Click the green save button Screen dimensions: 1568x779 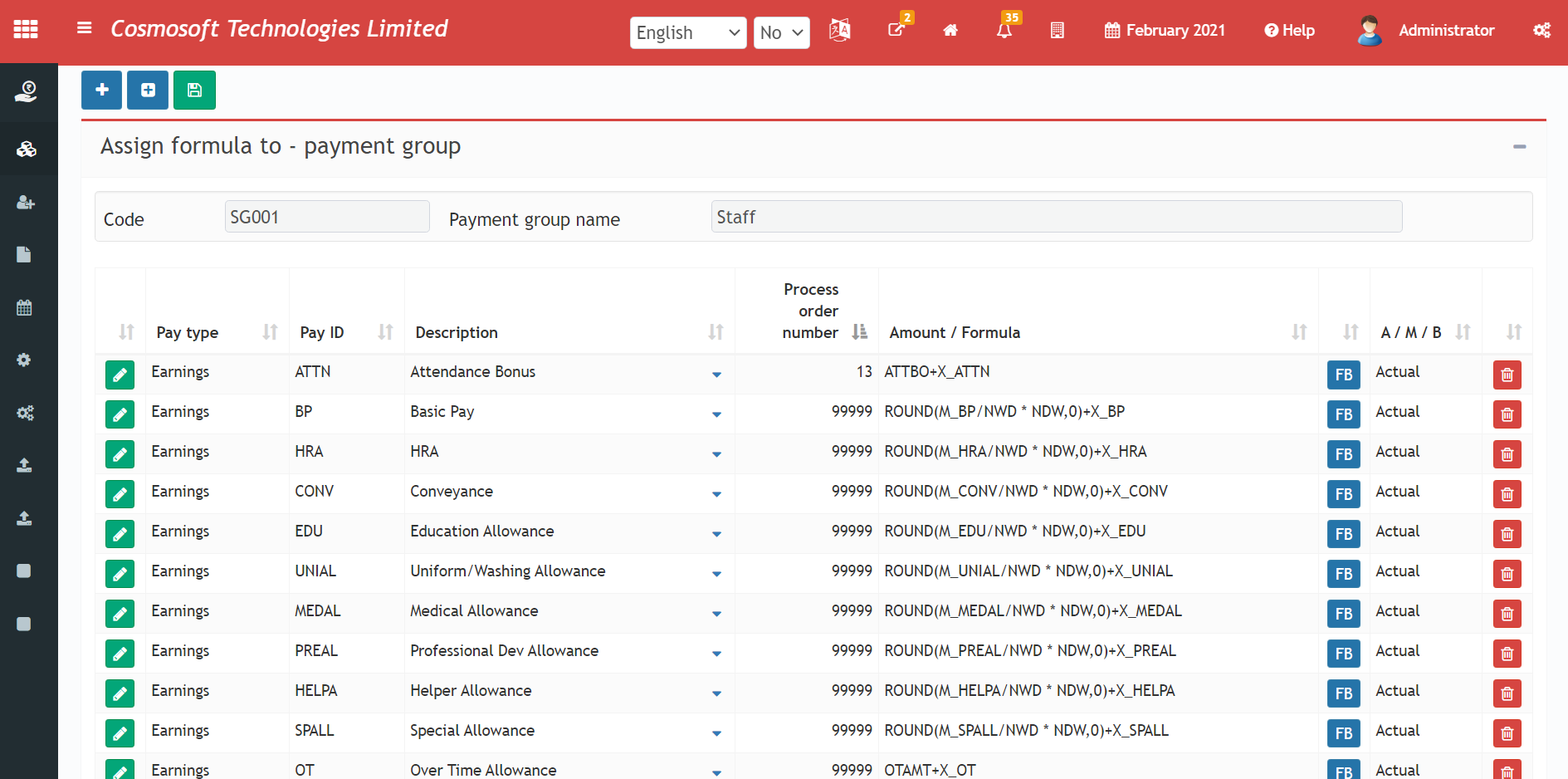point(194,90)
